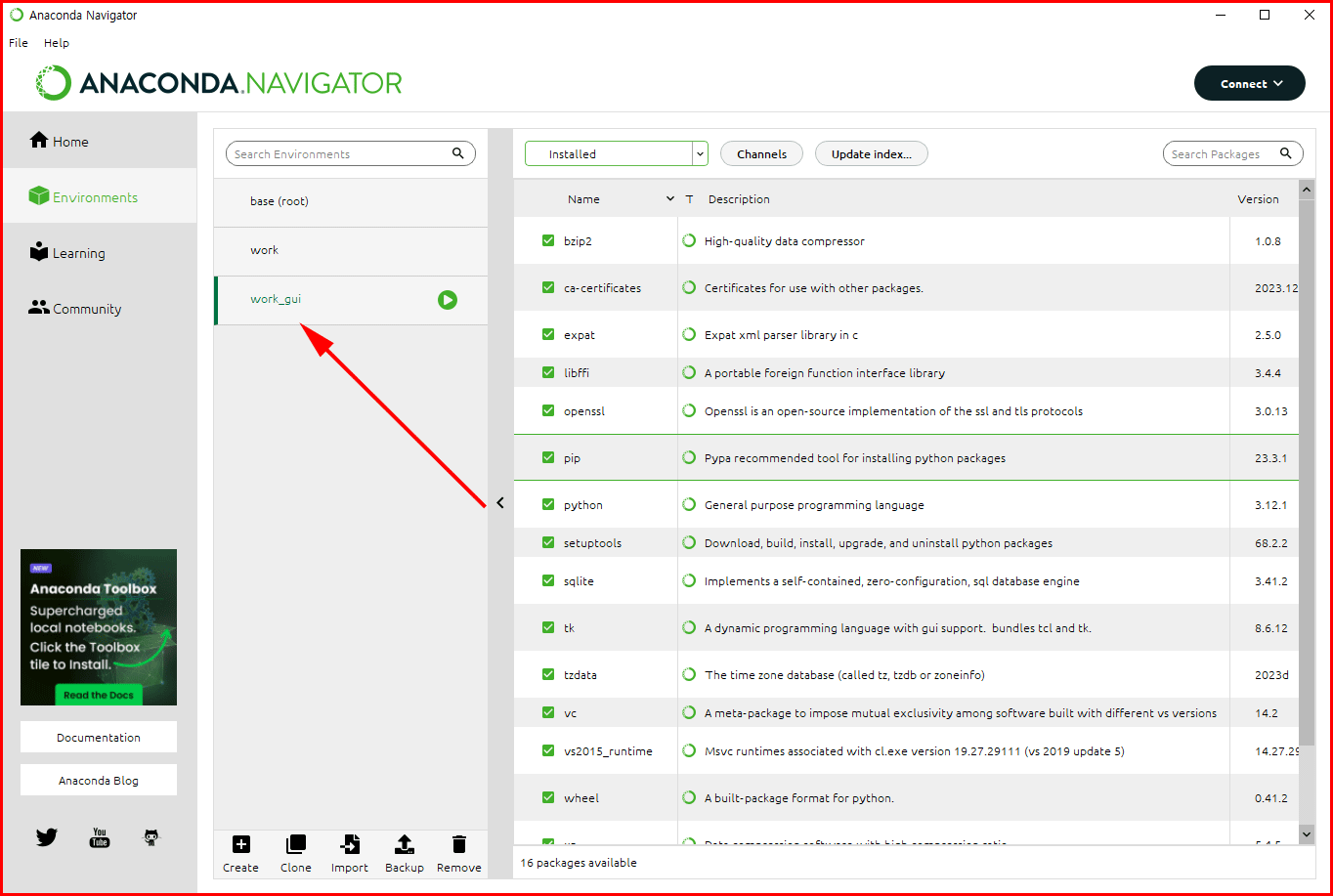Click the python status circle icon

(x=690, y=505)
